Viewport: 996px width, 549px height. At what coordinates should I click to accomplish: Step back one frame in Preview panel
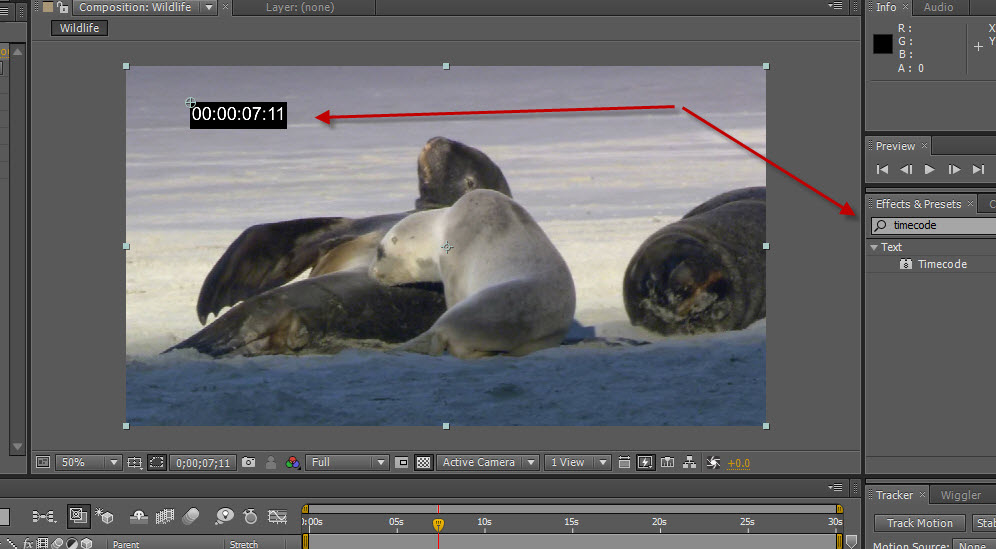click(906, 169)
